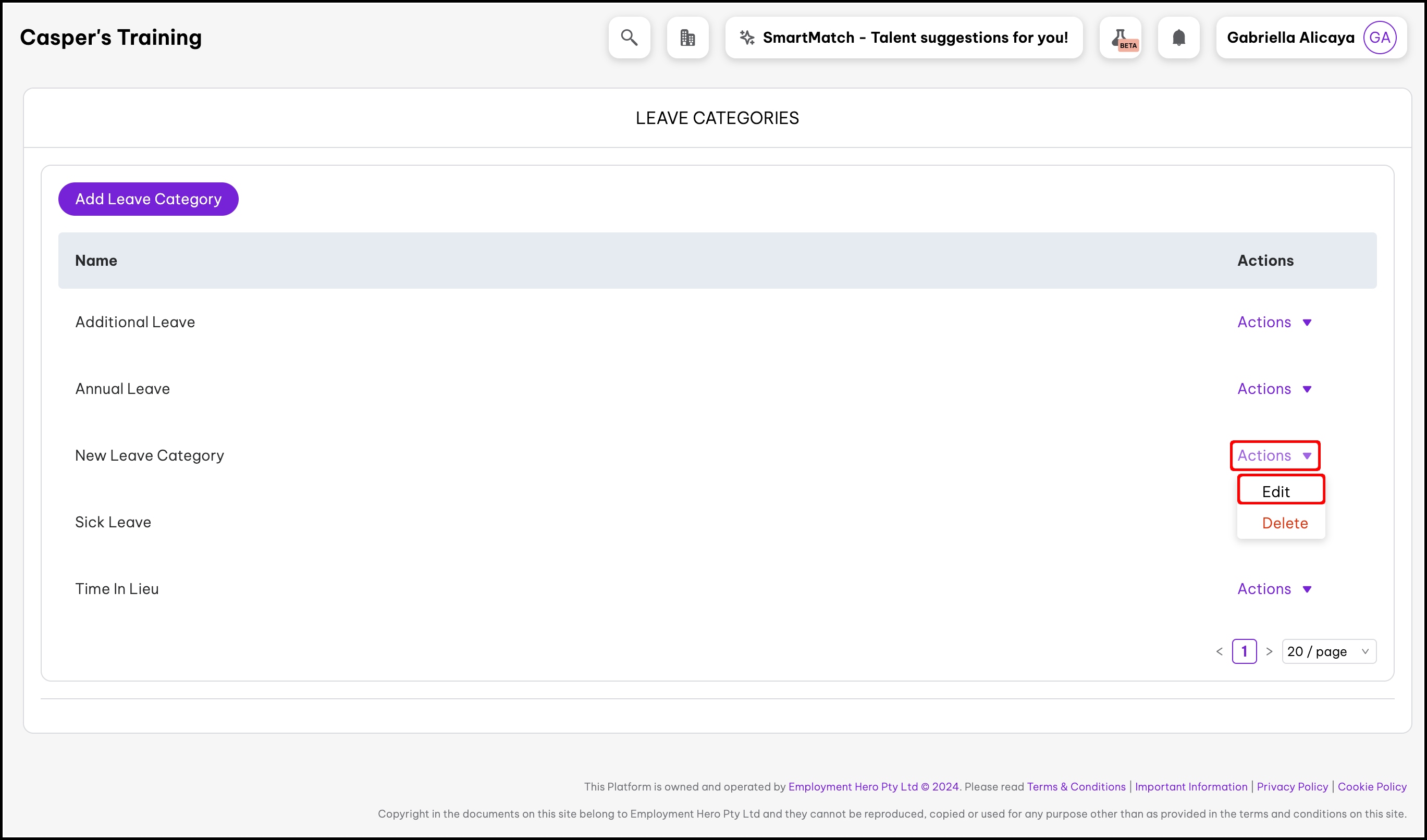Collapse Actions for New Leave Category
The height and width of the screenshot is (840, 1427).
point(1274,455)
